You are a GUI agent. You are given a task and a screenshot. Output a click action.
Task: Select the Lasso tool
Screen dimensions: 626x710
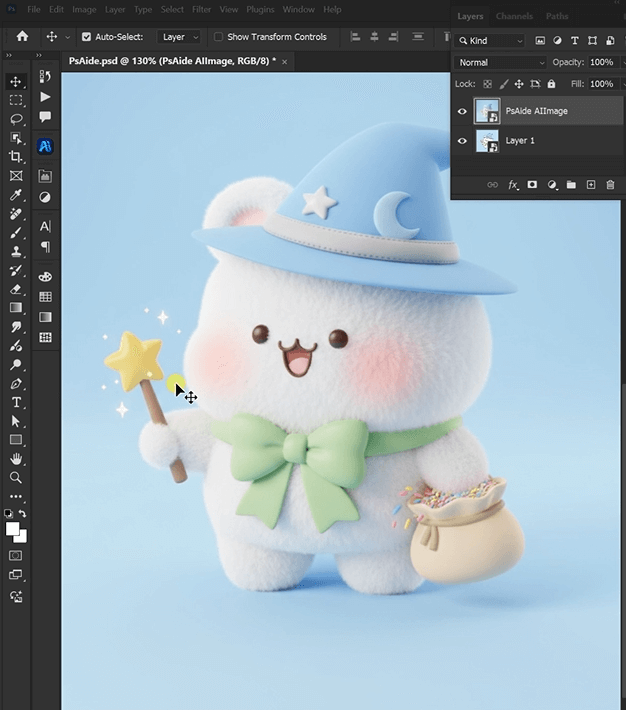16,119
